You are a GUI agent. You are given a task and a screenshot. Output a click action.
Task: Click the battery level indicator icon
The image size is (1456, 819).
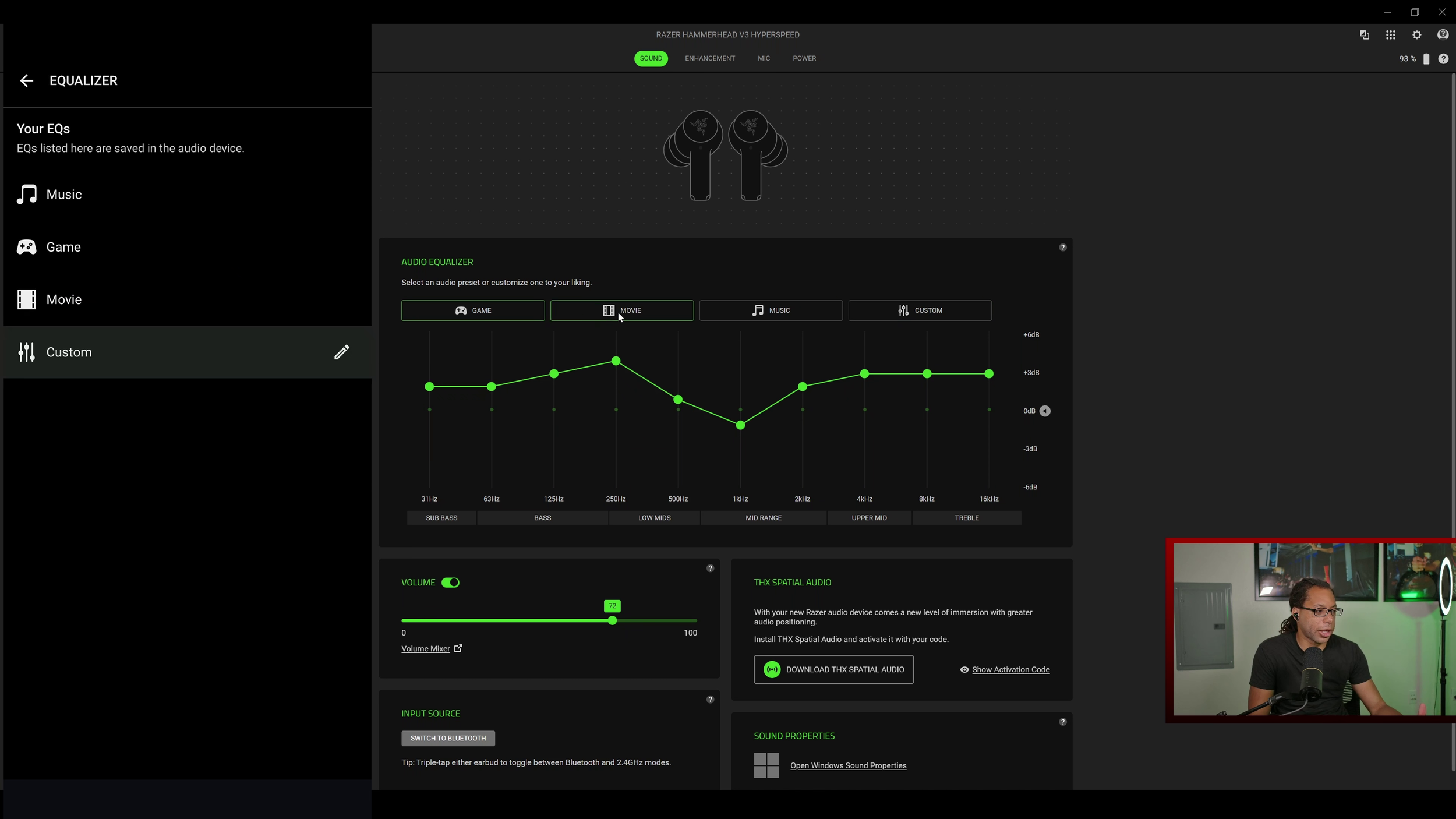click(x=1426, y=59)
